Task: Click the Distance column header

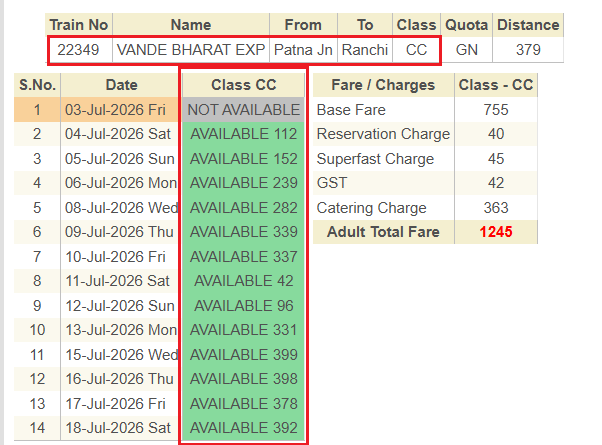Action: [x=528, y=25]
